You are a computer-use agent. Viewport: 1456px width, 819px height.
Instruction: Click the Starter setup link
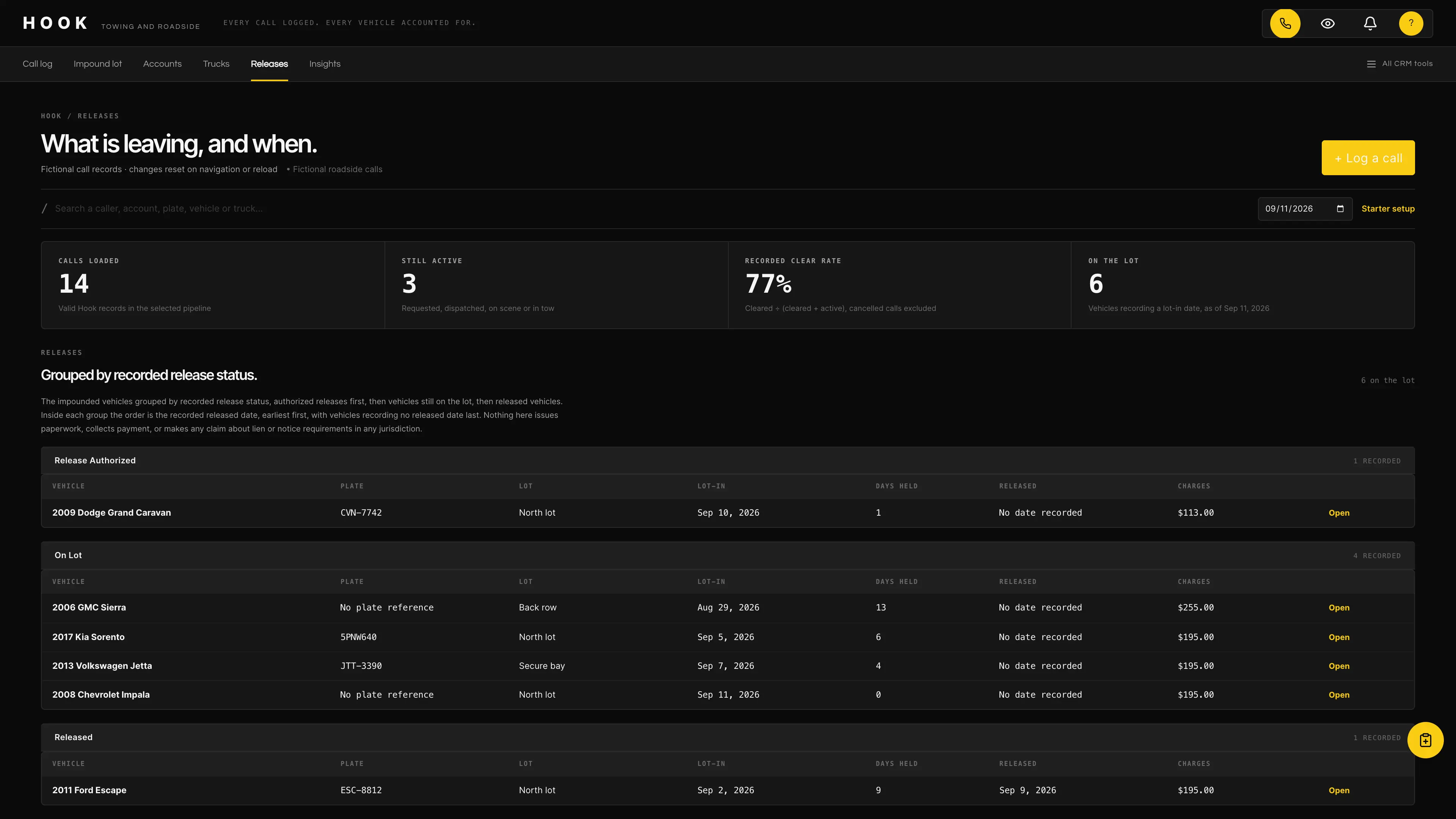1388,209
